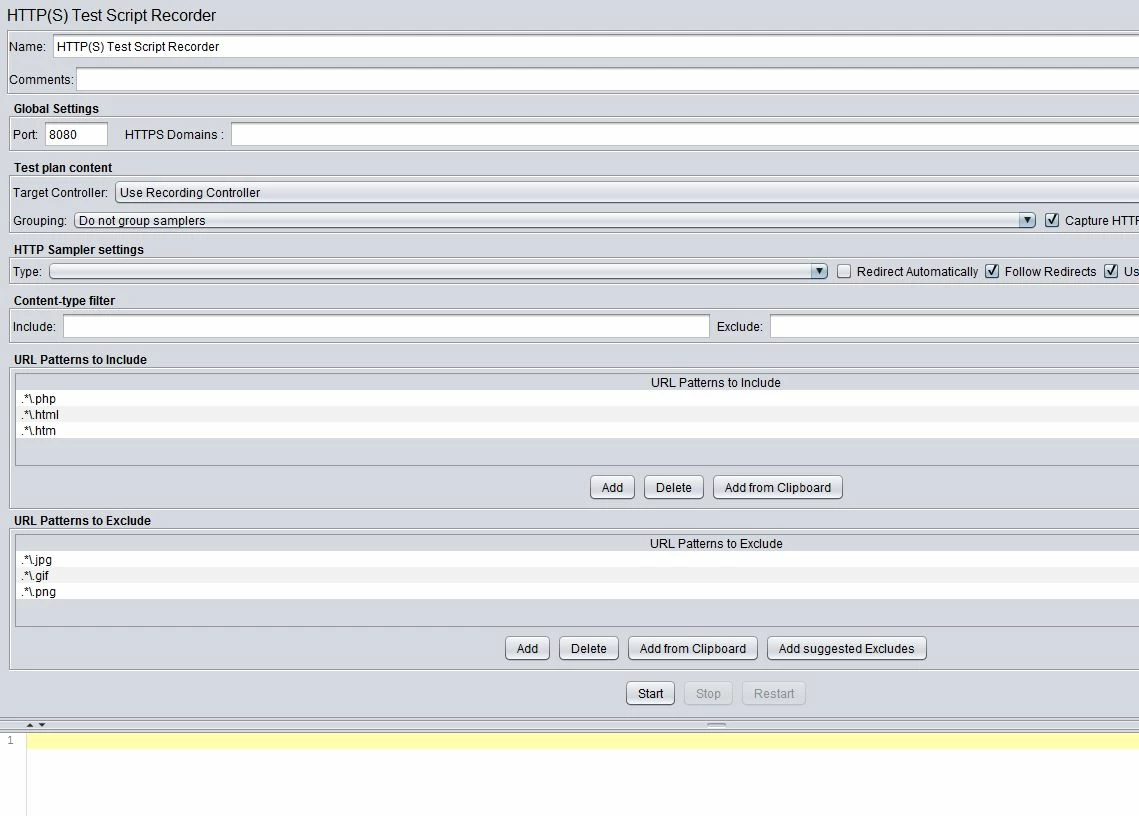1139x816 pixels.
Task: Click the Name input field
Action: click(x=596, y=47)
